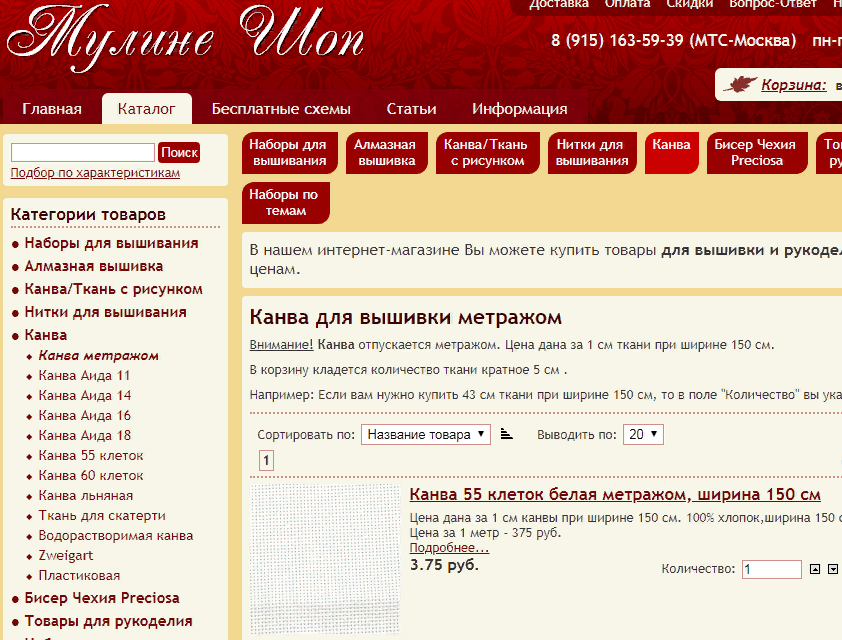The width and height of the screenshot is (842, 640).
Task: Open Водорастворимая канва sidebar item
Action: point(115,536)
